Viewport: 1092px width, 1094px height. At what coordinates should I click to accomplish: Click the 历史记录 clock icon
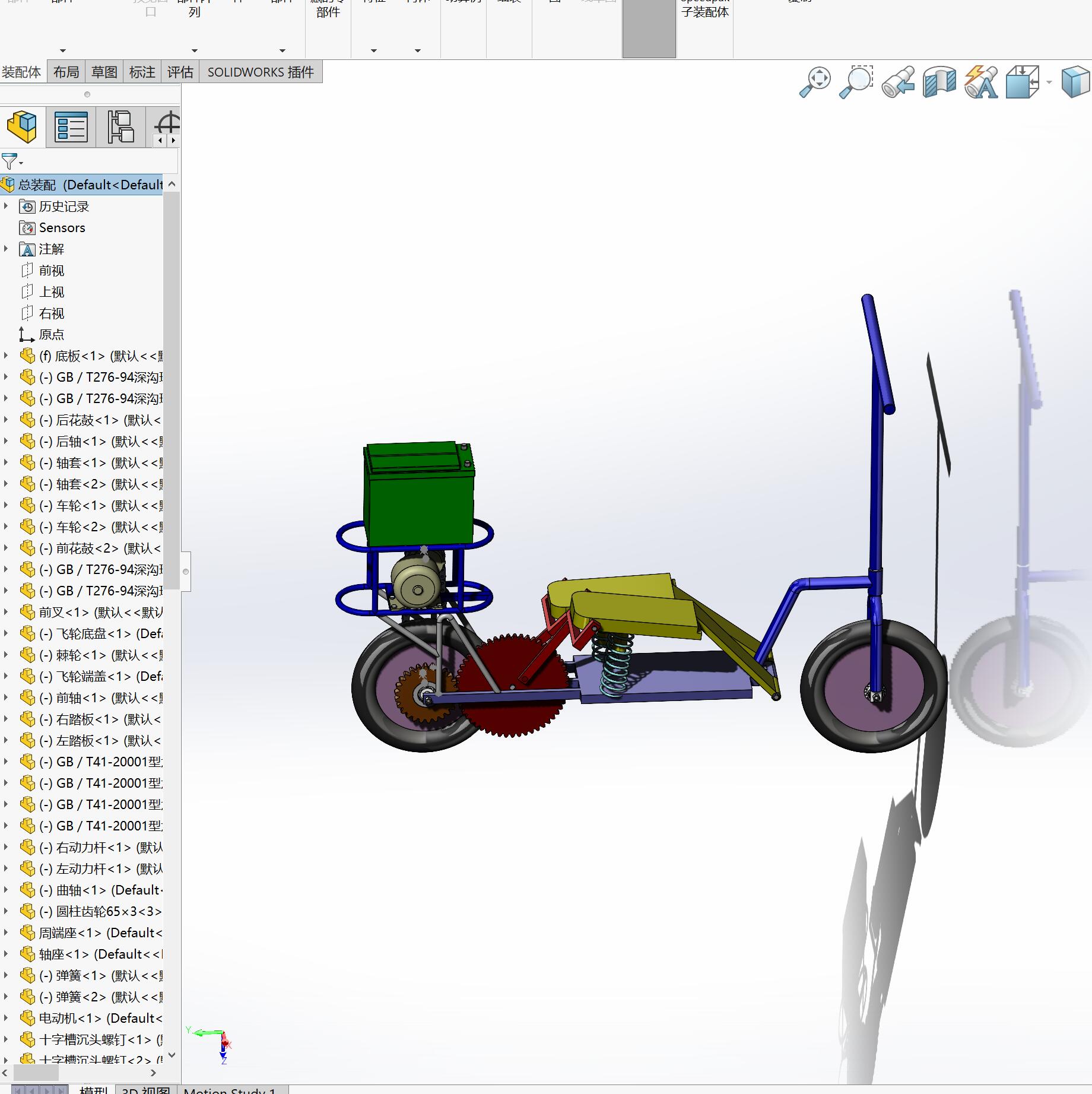[27, 207]
